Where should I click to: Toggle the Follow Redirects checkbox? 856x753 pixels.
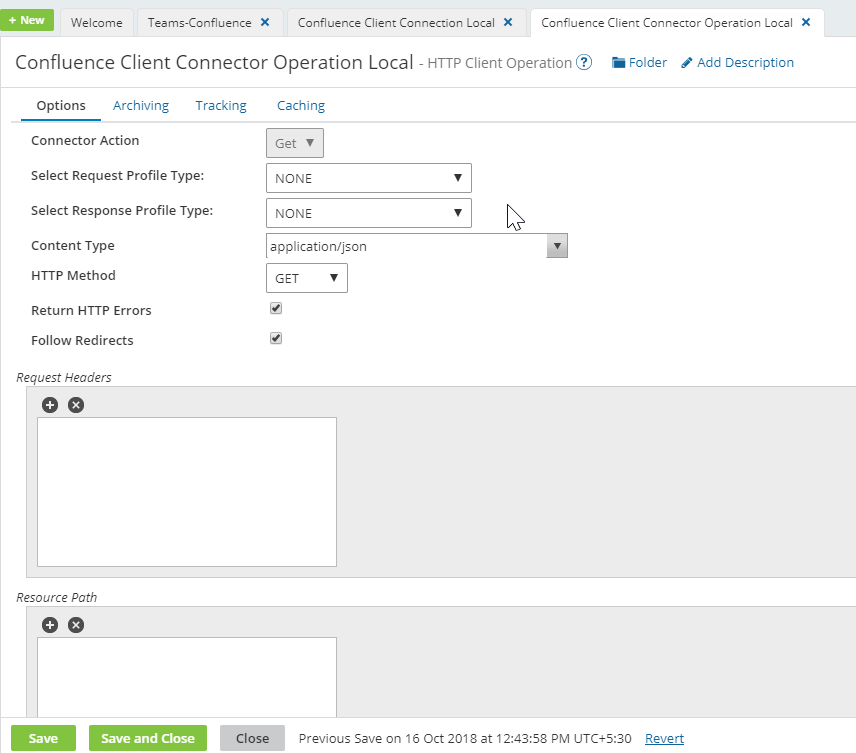click(x=276, y=339)
